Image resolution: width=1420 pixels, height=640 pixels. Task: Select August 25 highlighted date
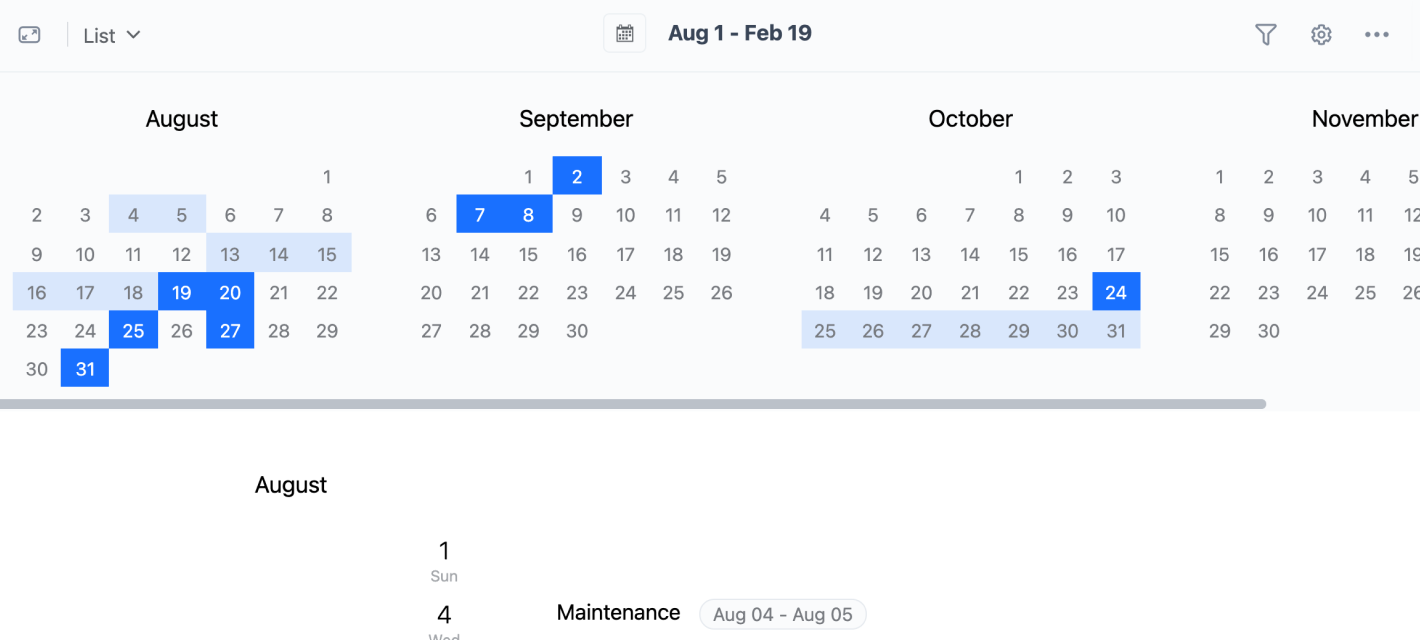point(134,331)
